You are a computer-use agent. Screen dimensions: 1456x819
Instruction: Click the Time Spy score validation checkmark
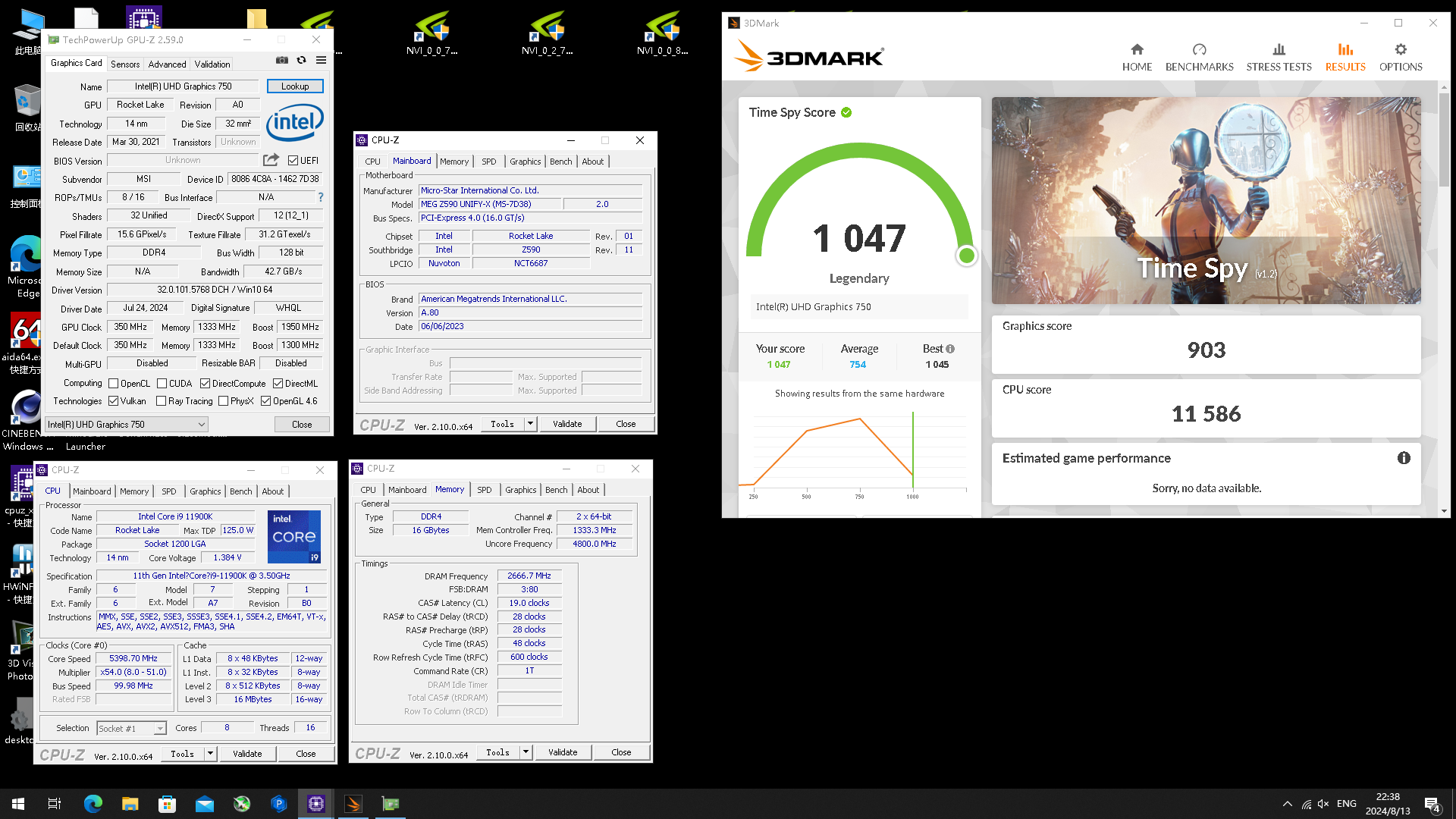[846, 112]
